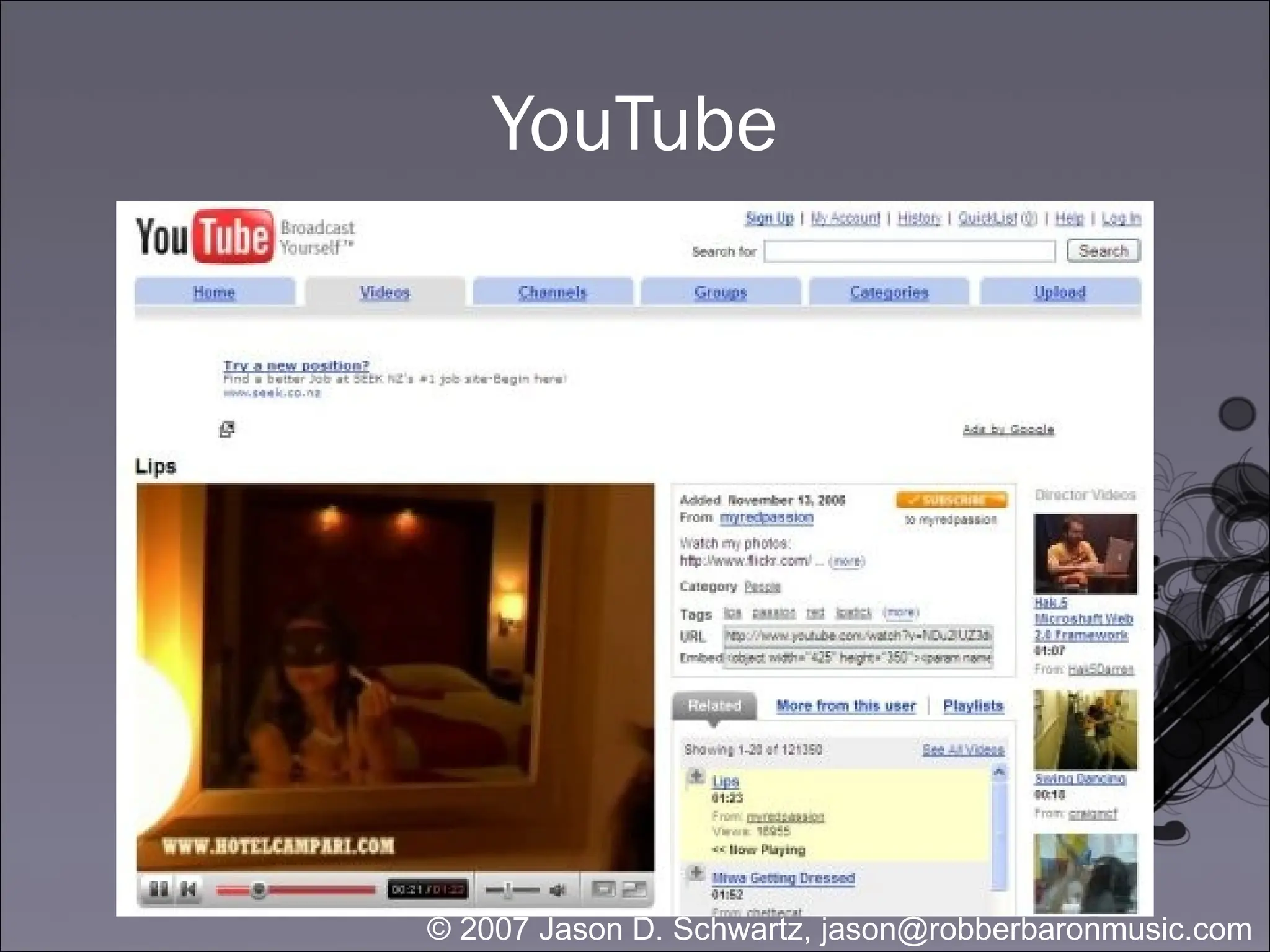
Task: Click the Lips video player image
Action: point(396,677)
